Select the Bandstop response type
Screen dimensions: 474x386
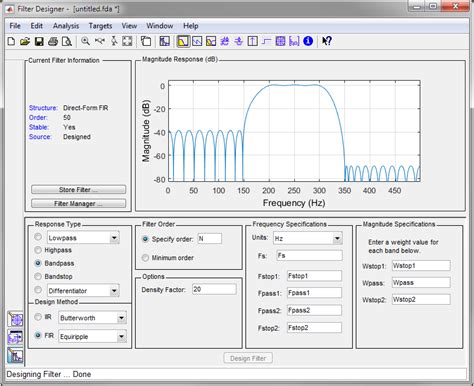53,277
